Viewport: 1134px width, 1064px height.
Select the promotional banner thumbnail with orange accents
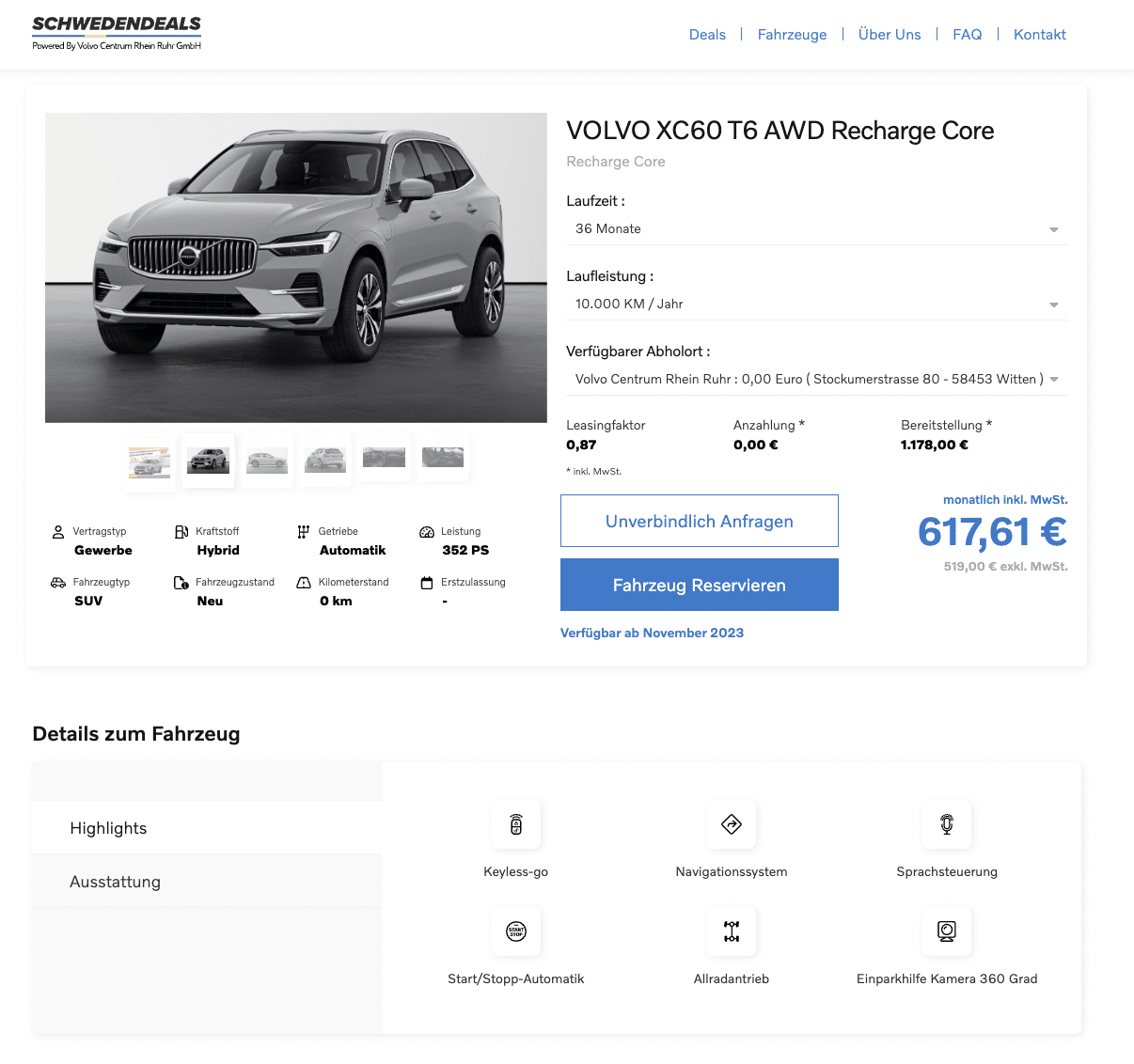[x=150, y=461]
